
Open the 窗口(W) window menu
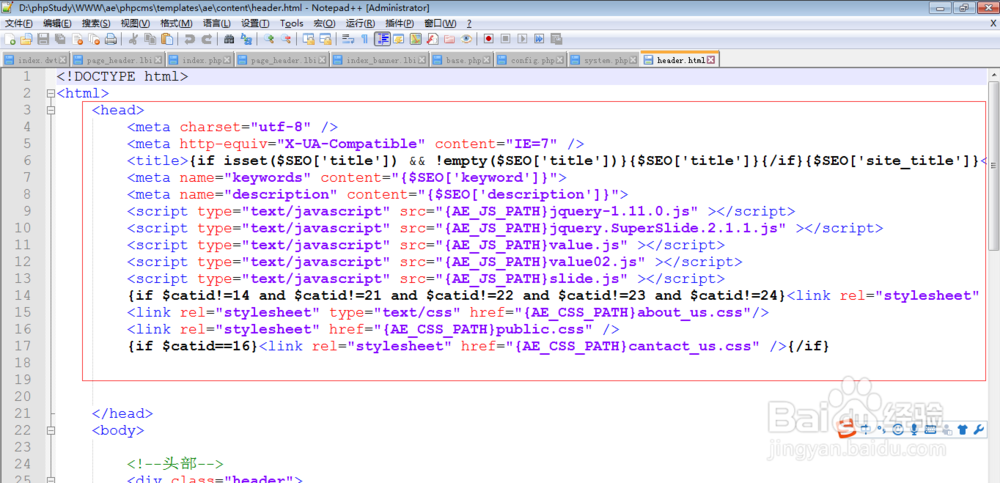440,23
